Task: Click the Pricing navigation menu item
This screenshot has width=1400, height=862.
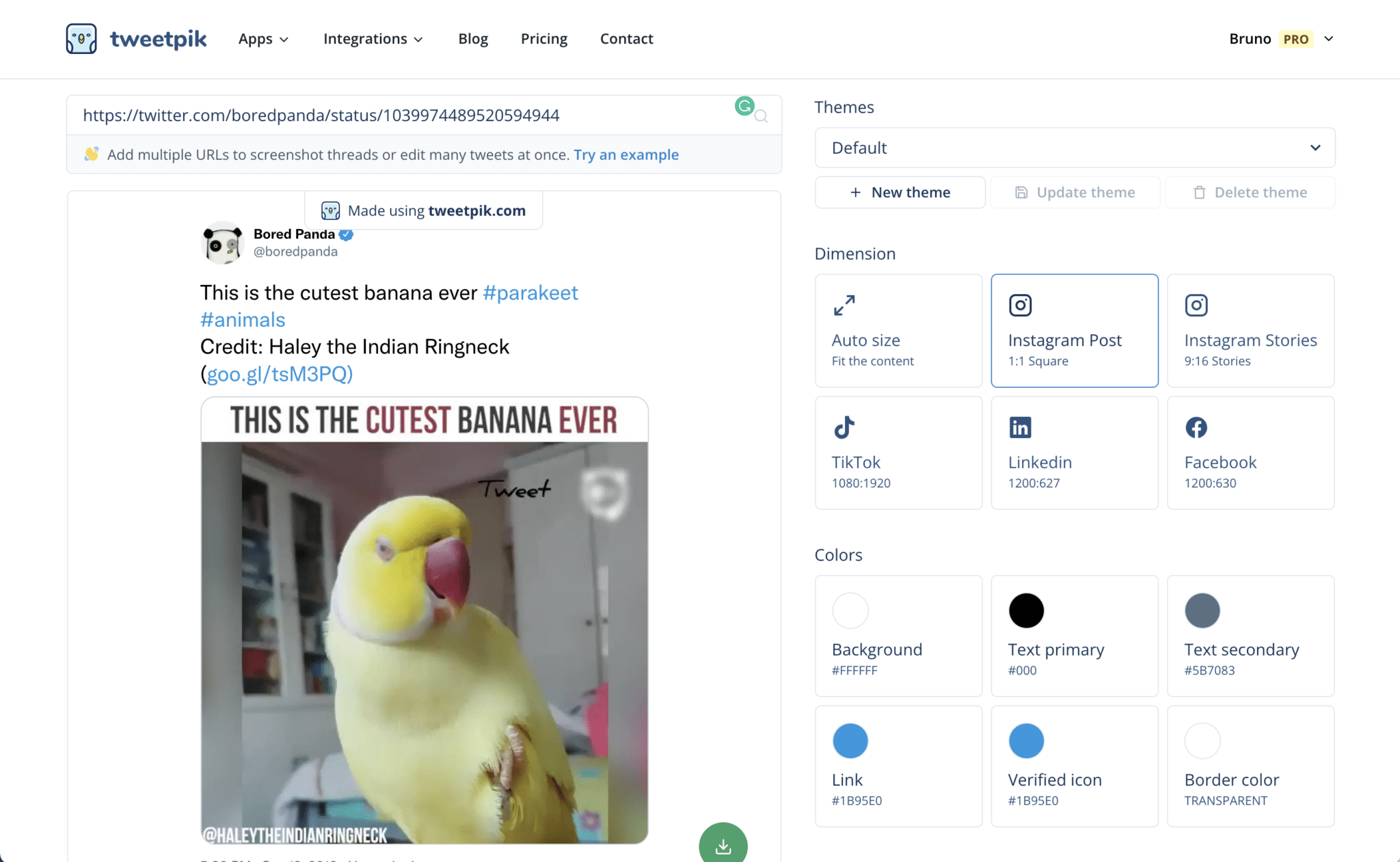Action: [x=545, y=38]
